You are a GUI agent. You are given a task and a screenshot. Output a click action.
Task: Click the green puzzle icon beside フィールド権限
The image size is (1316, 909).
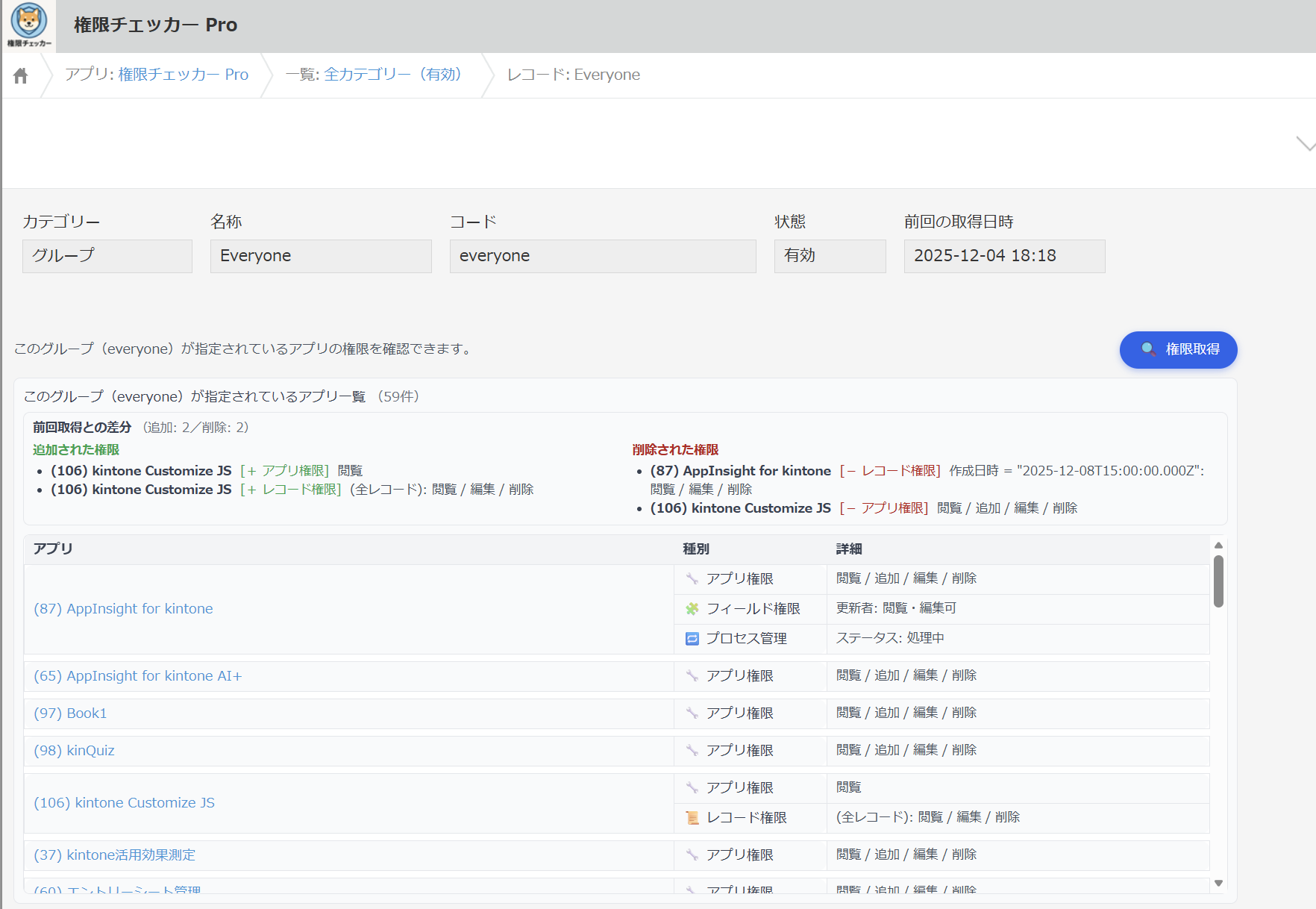(x=692, y=609)
